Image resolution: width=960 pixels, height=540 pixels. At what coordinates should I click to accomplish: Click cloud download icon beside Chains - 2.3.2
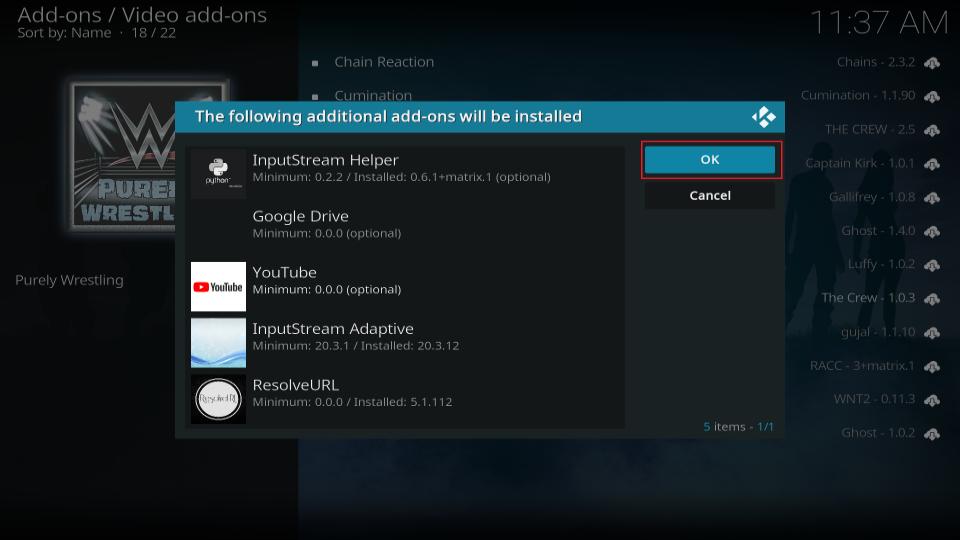[932, 62]
